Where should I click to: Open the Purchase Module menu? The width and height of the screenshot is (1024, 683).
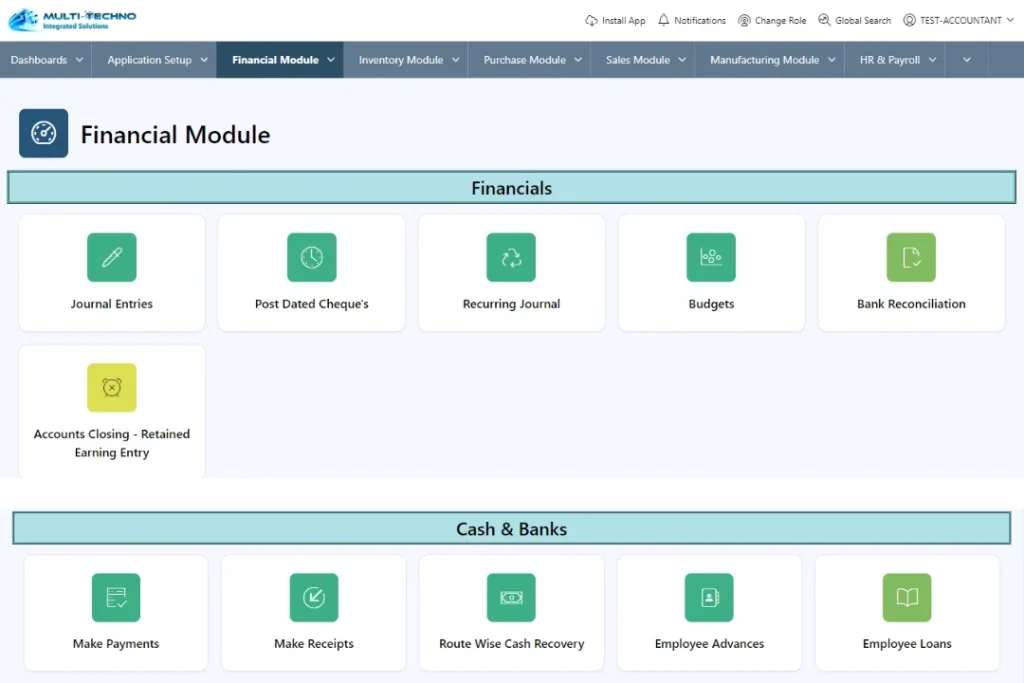[x=532, y=60]
